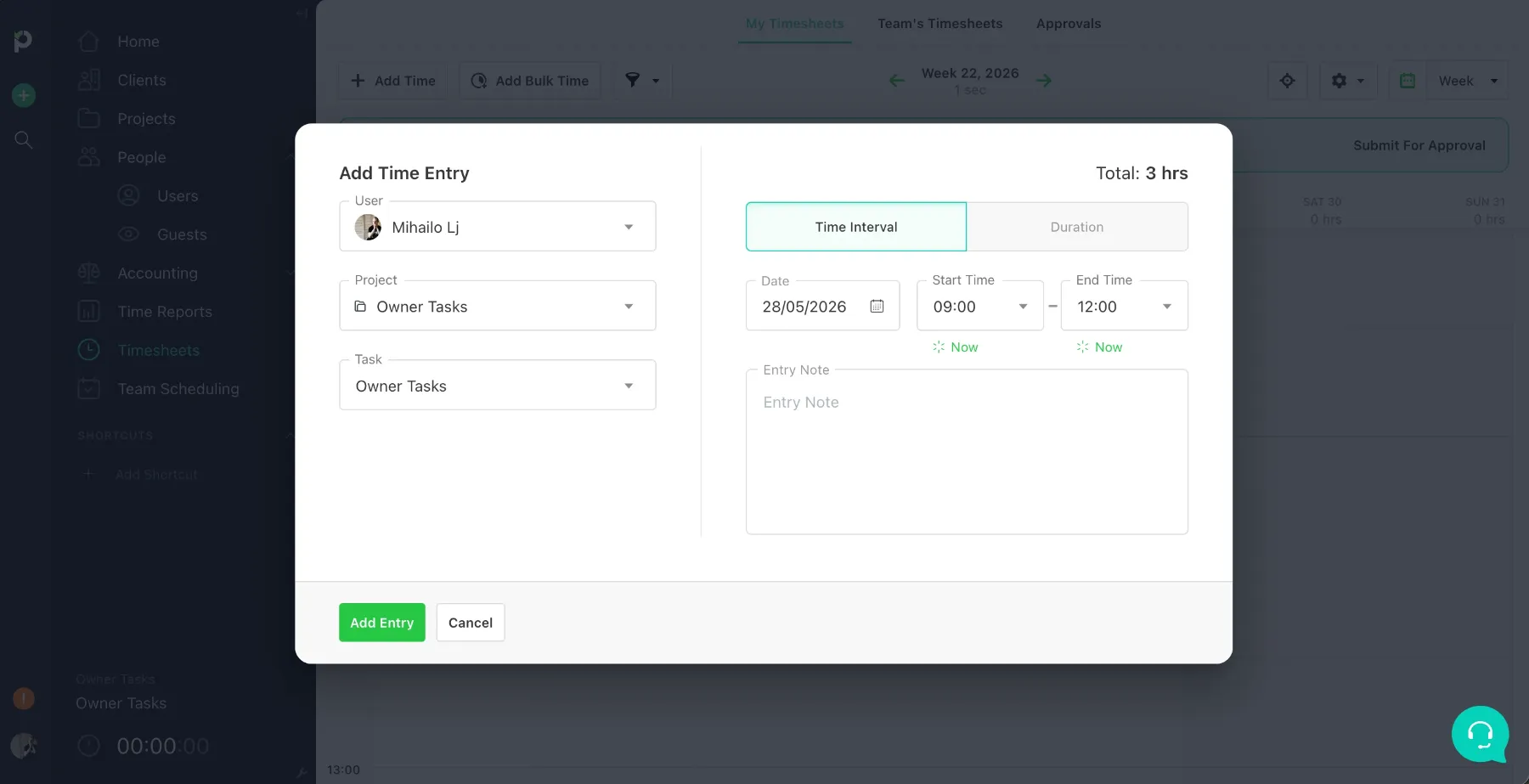Click the Total: 3 hrs text

pyautogui.click(x=1142, y=172)
